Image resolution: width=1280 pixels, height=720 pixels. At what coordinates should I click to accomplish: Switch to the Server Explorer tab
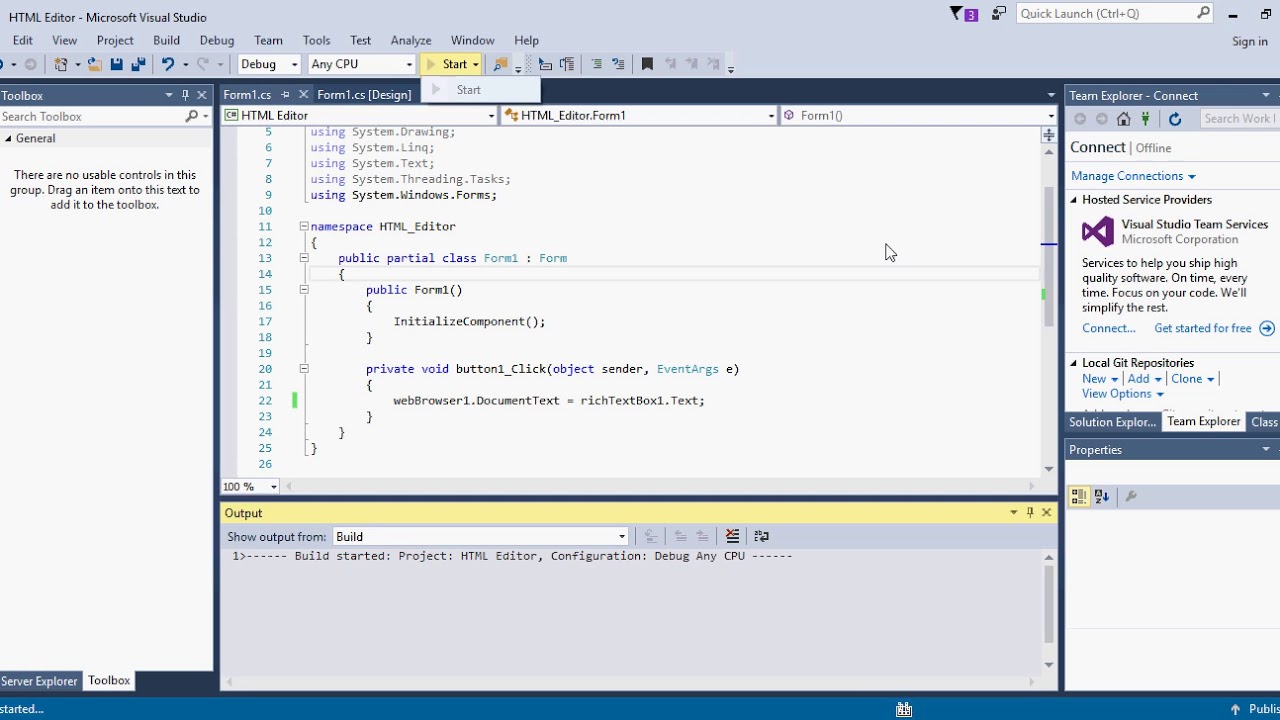tap(39, 681)
